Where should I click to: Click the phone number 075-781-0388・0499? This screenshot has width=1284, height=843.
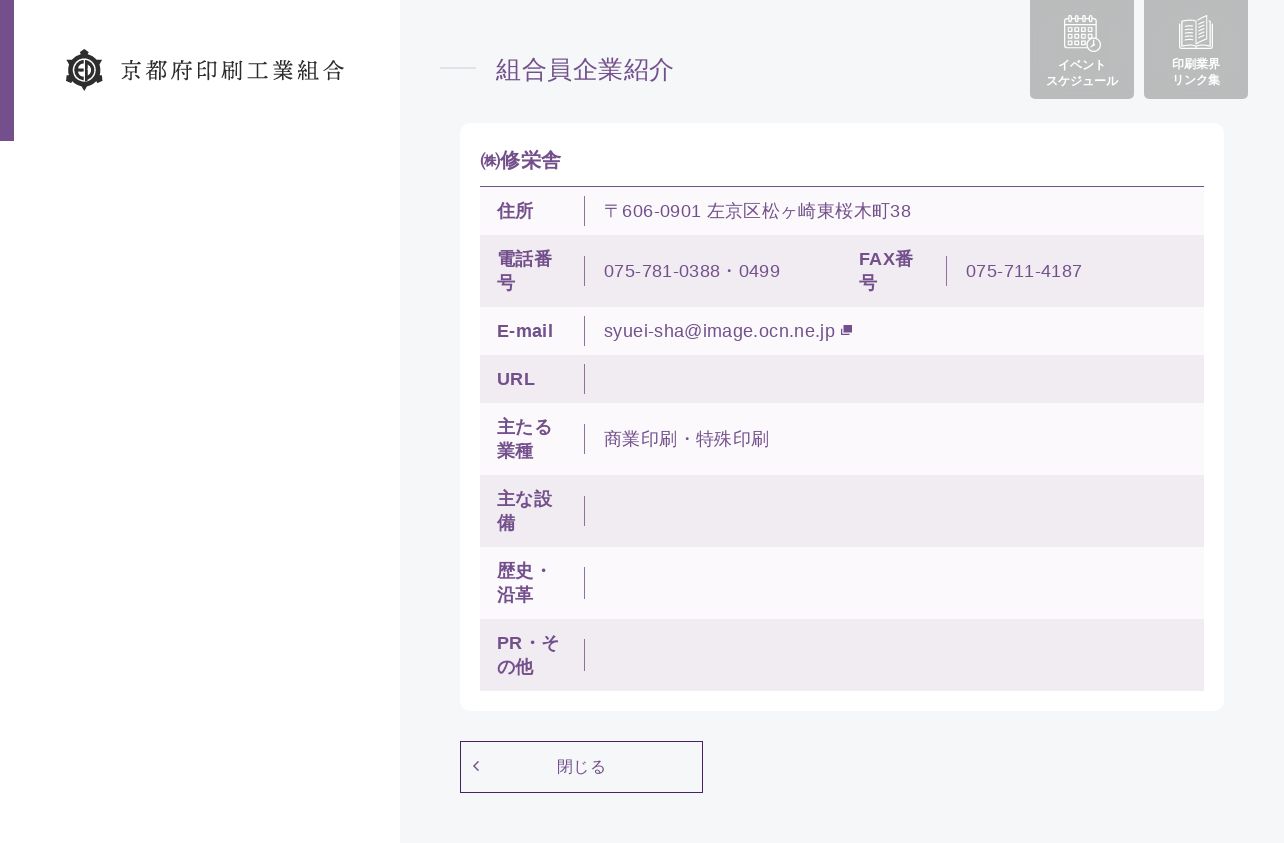692,271
